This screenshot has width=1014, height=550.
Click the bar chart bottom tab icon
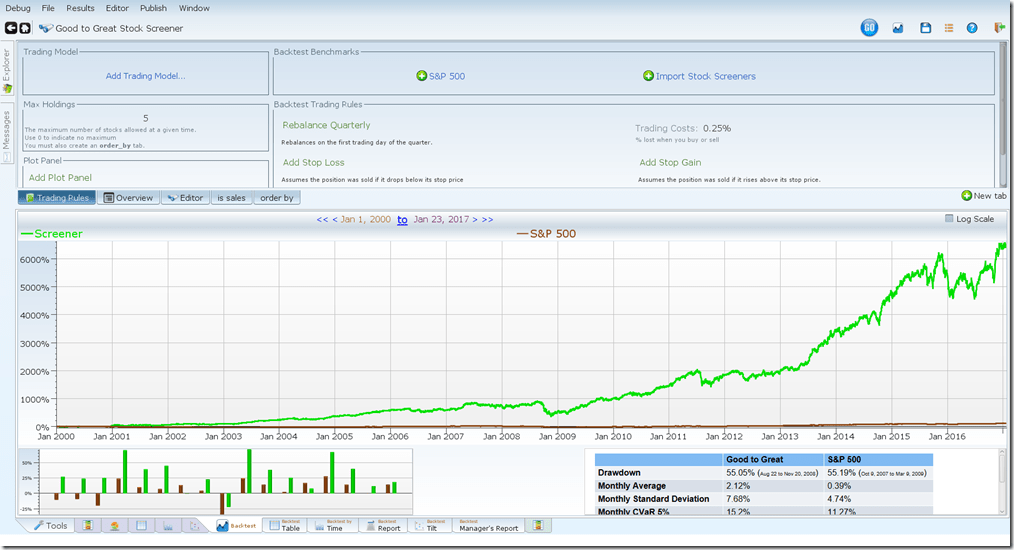point(168,525)
